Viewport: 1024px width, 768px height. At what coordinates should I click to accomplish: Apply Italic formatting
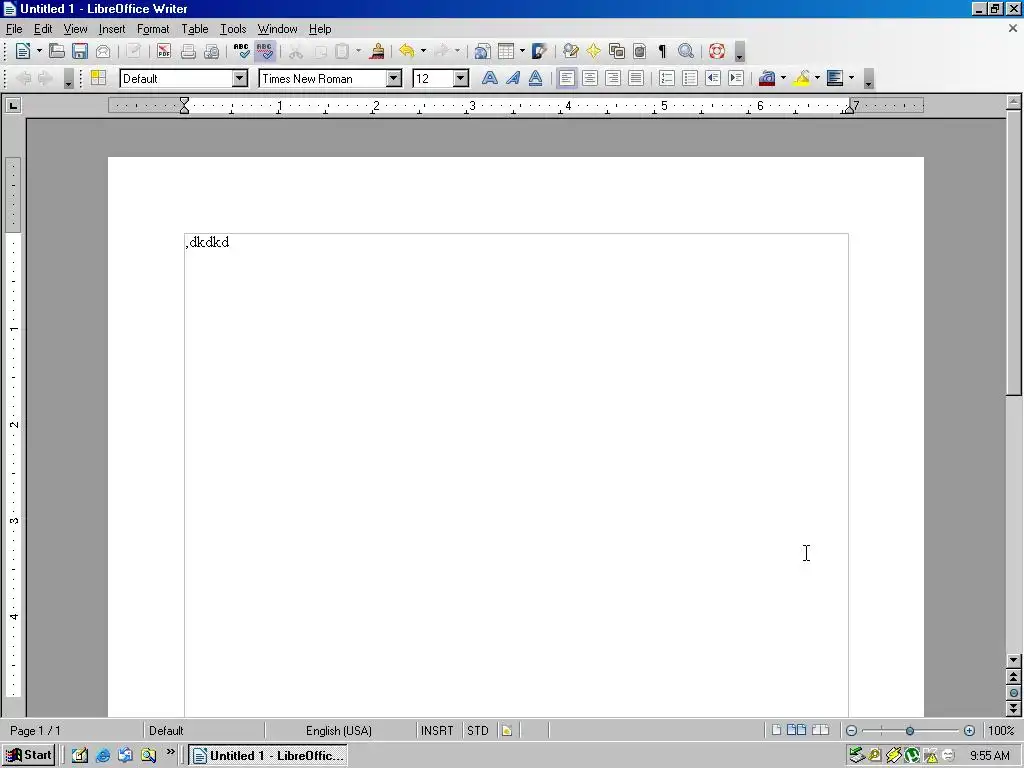(513, 78)
